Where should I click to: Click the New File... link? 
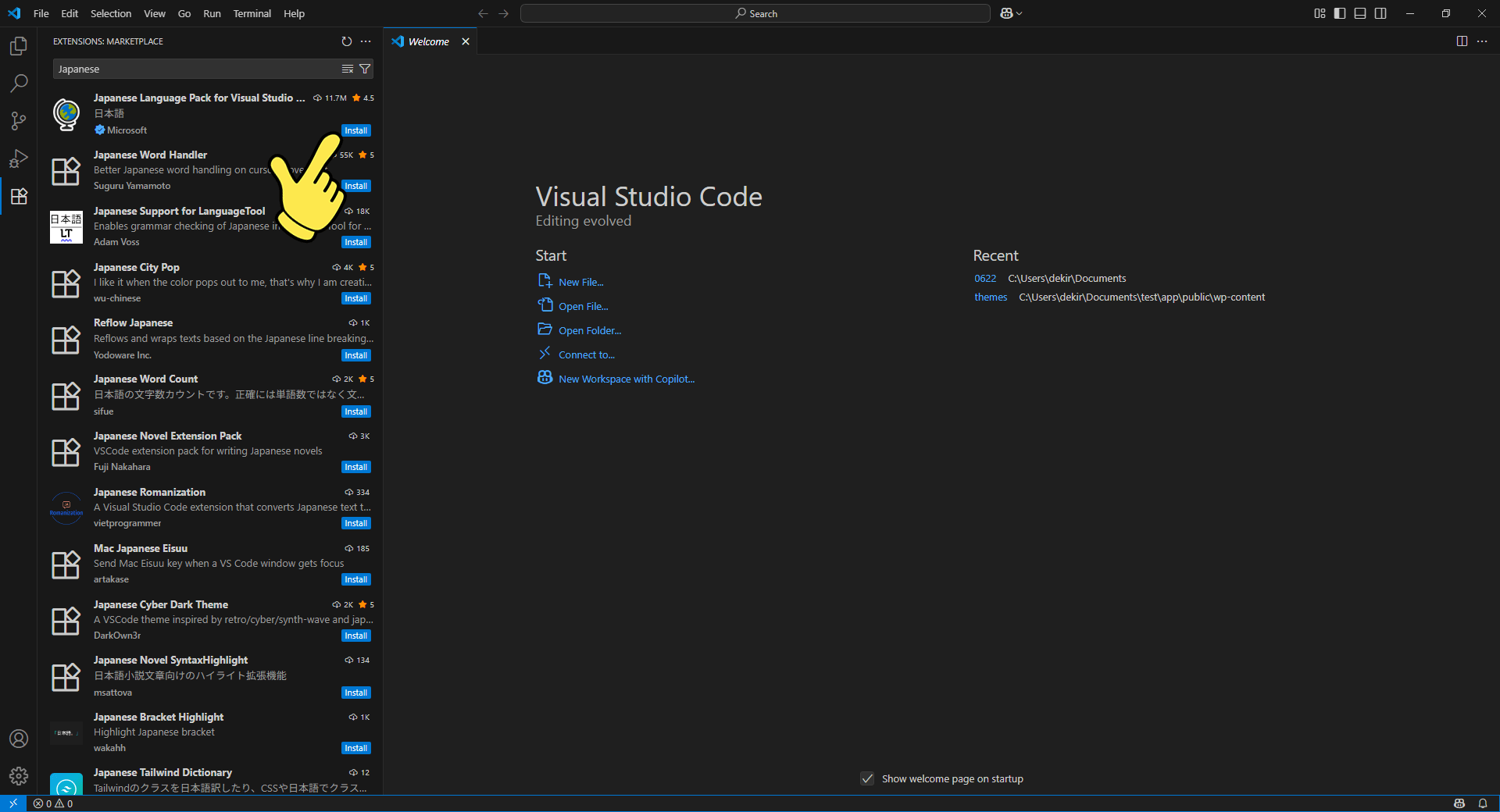tap(580, 282)
